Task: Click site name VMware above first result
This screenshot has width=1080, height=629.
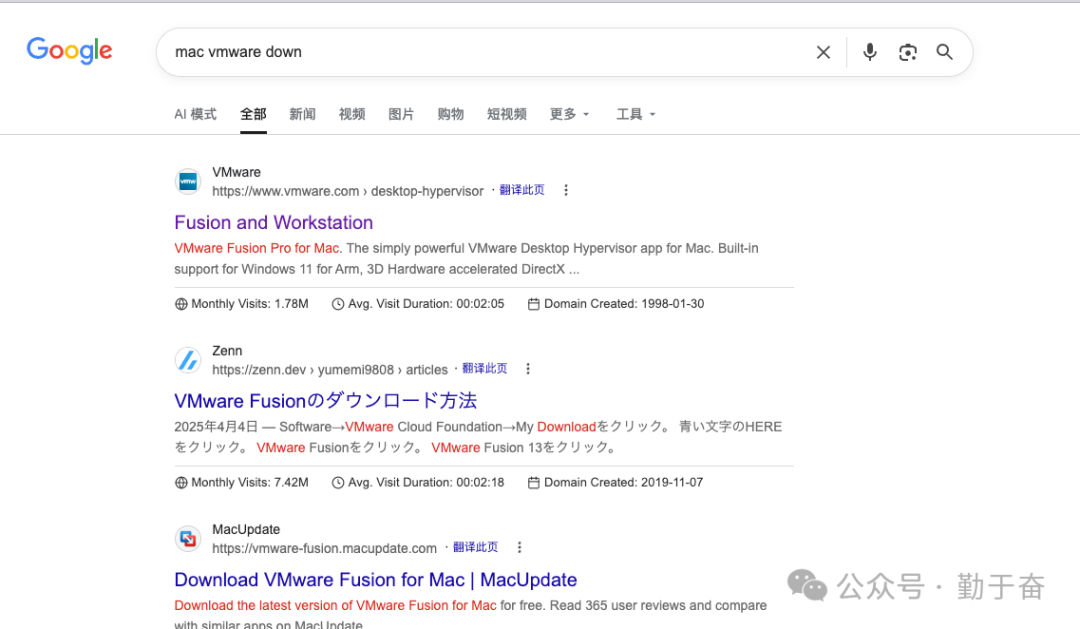Action: coord(236,172)
